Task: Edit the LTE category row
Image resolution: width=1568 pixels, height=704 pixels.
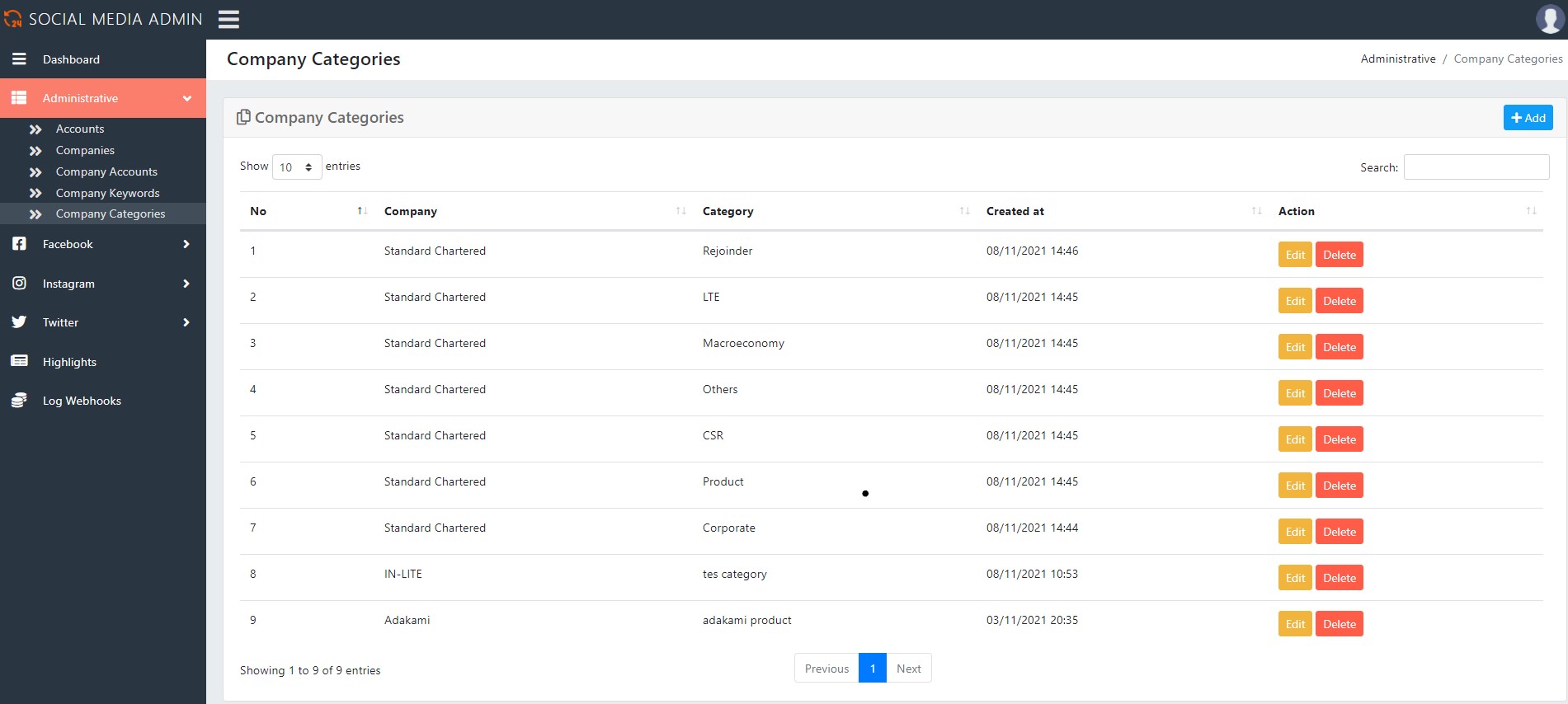Action: [x=1295, y=301]
